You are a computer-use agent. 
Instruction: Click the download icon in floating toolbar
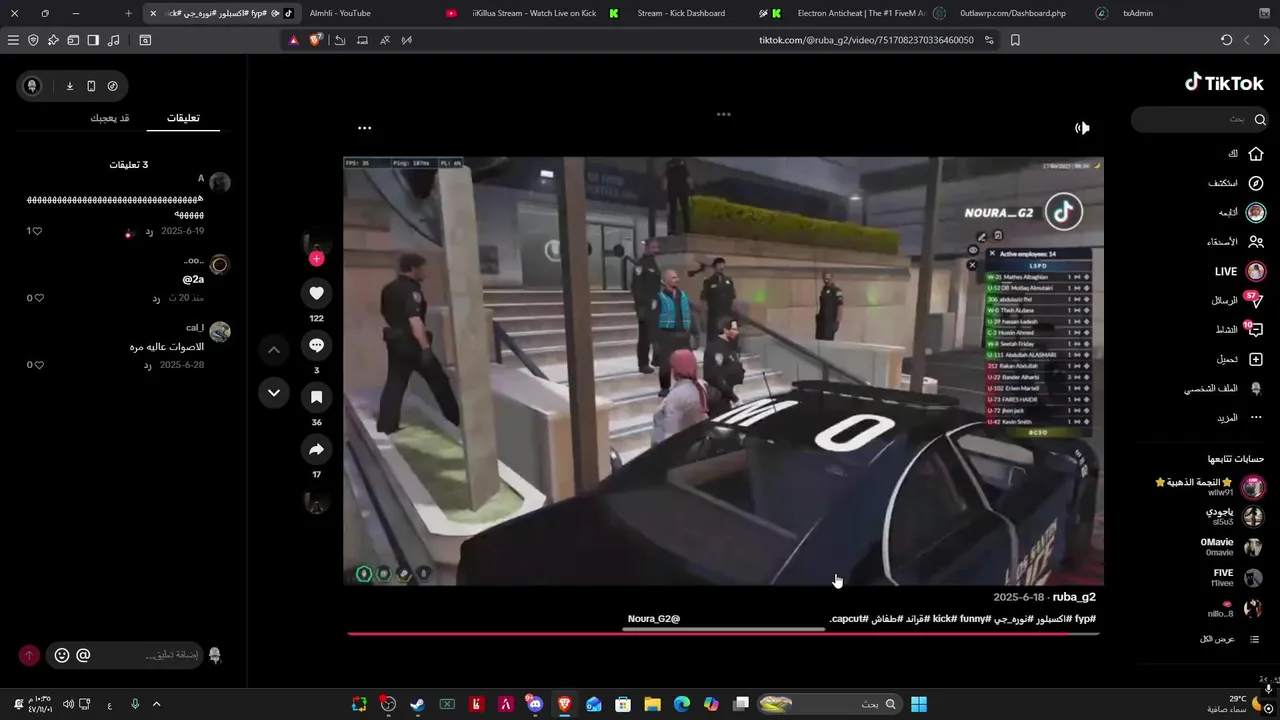click(x=70, y=86)
